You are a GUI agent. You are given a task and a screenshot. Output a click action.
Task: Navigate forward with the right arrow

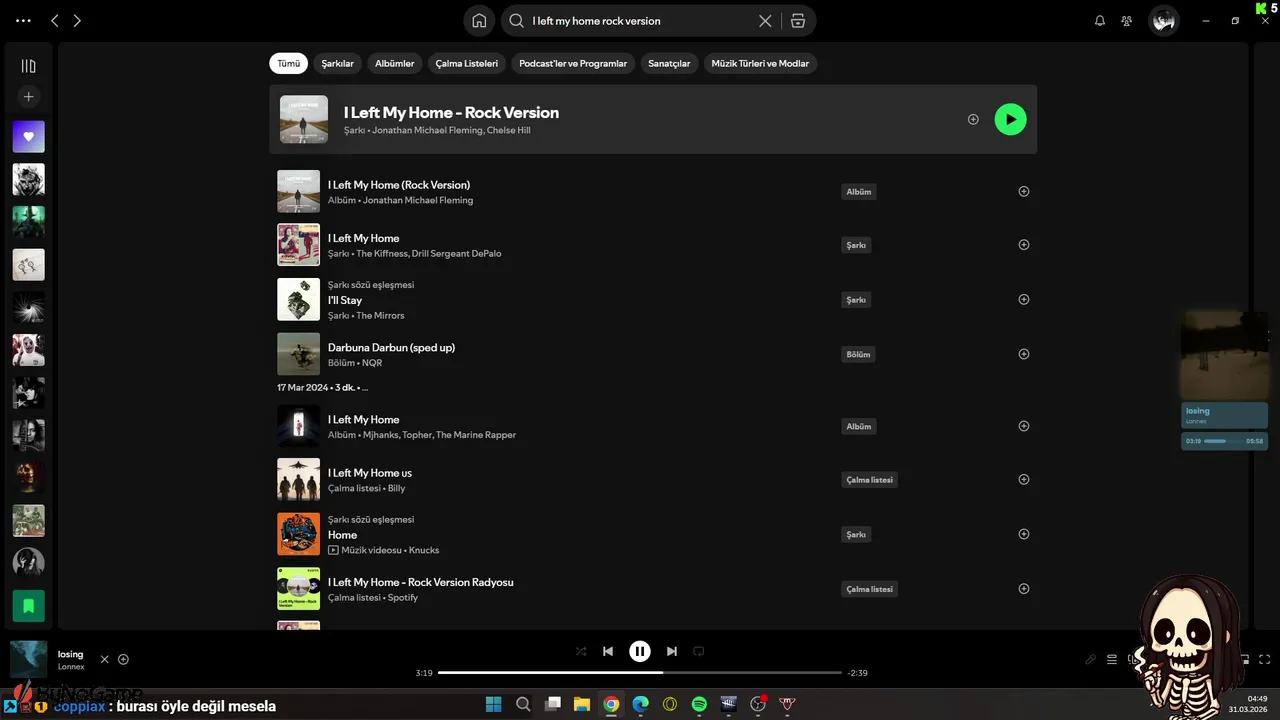point(77,20)
